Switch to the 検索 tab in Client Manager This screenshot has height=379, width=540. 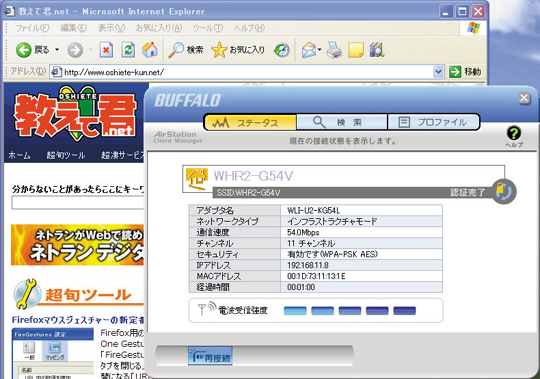342,122
